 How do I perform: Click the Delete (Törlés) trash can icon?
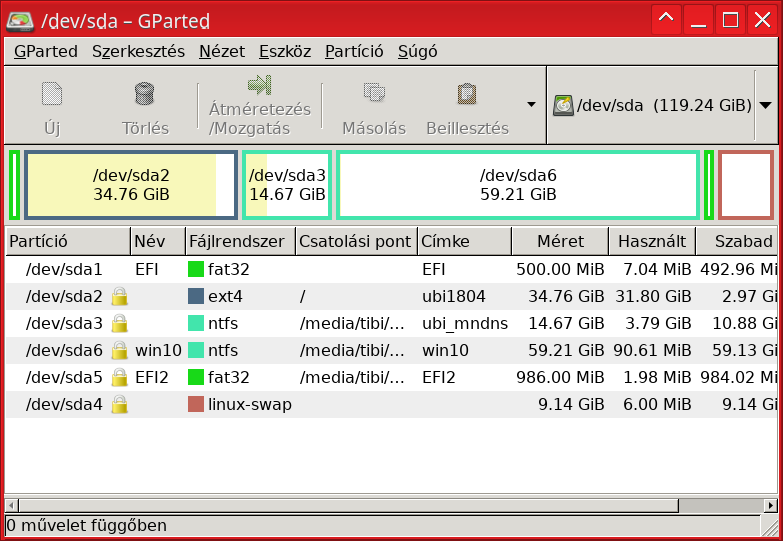[x=145, y=94]
